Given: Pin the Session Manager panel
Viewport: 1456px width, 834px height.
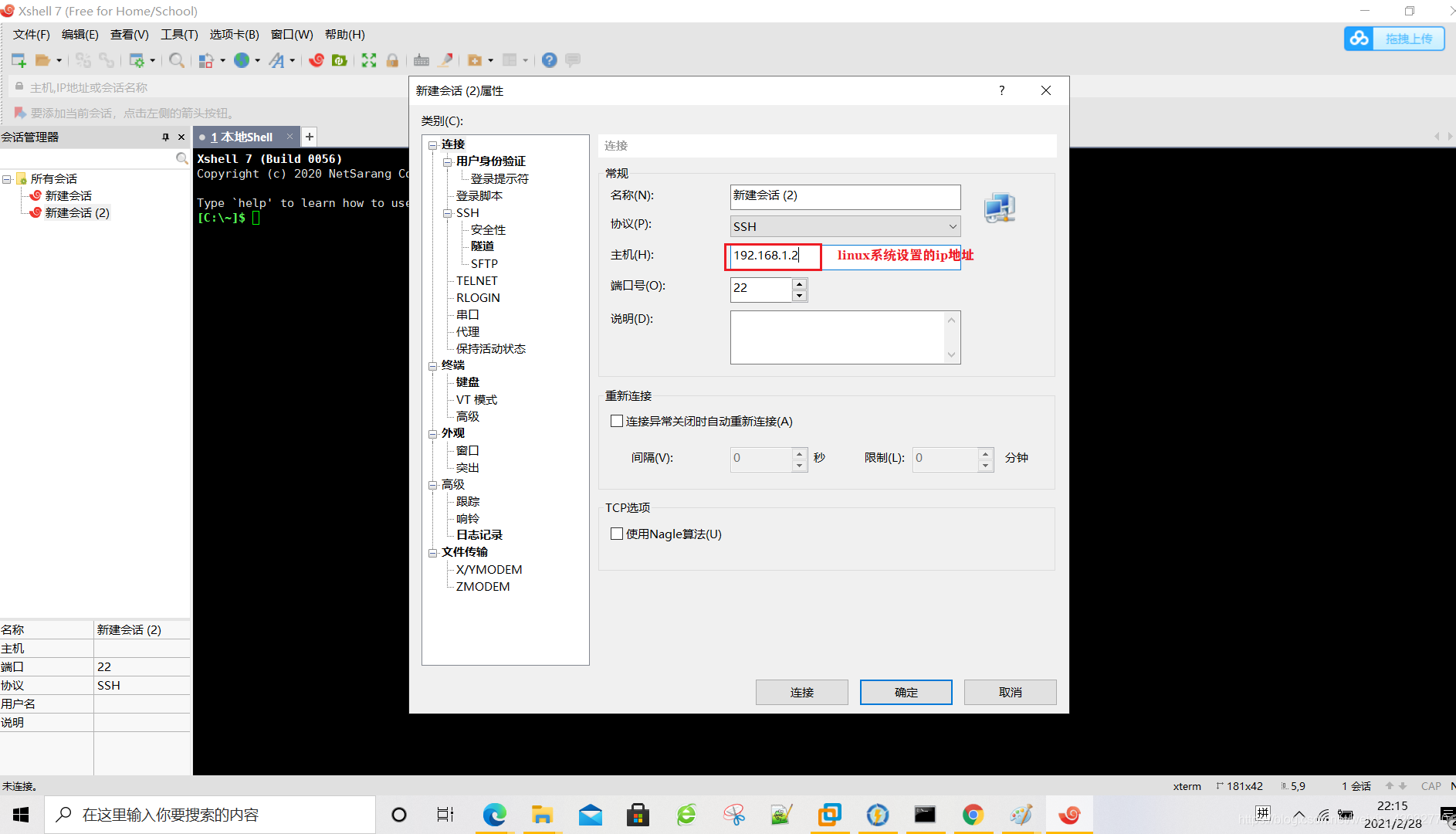Looking at the screenshot, I should coord(165,137).
